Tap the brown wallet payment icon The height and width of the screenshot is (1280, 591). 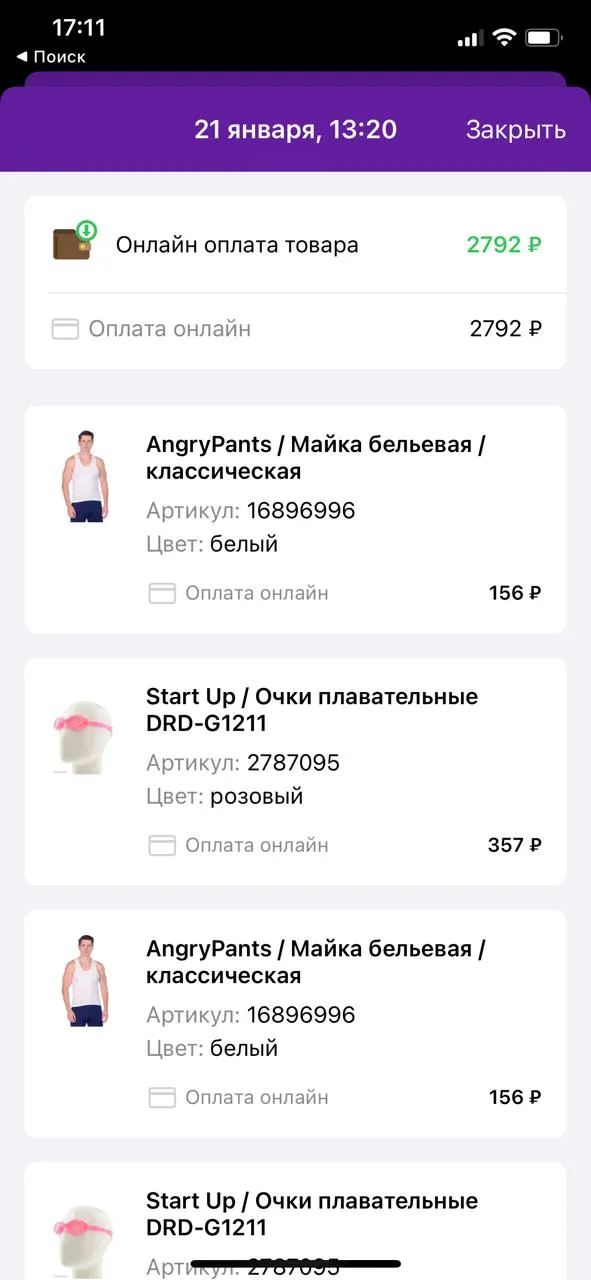(74, 242)
